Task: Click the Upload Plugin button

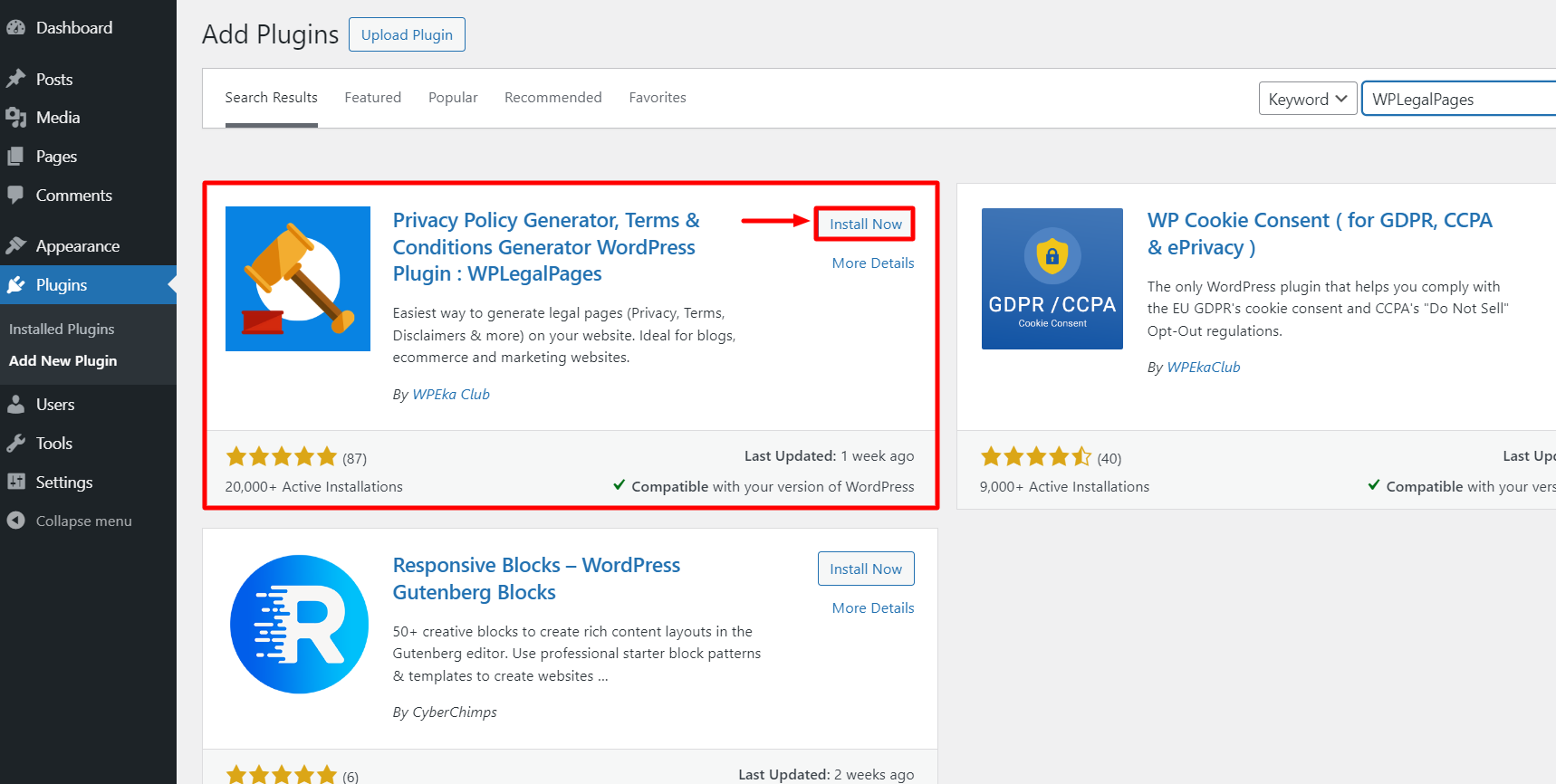Action: tap(407, 34)
